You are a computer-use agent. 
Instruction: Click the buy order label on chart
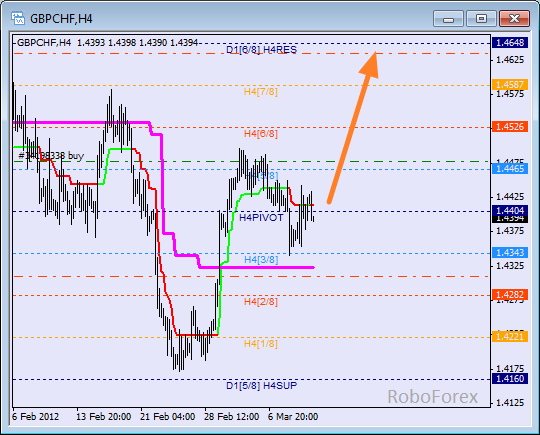click(x=51, y=156)
